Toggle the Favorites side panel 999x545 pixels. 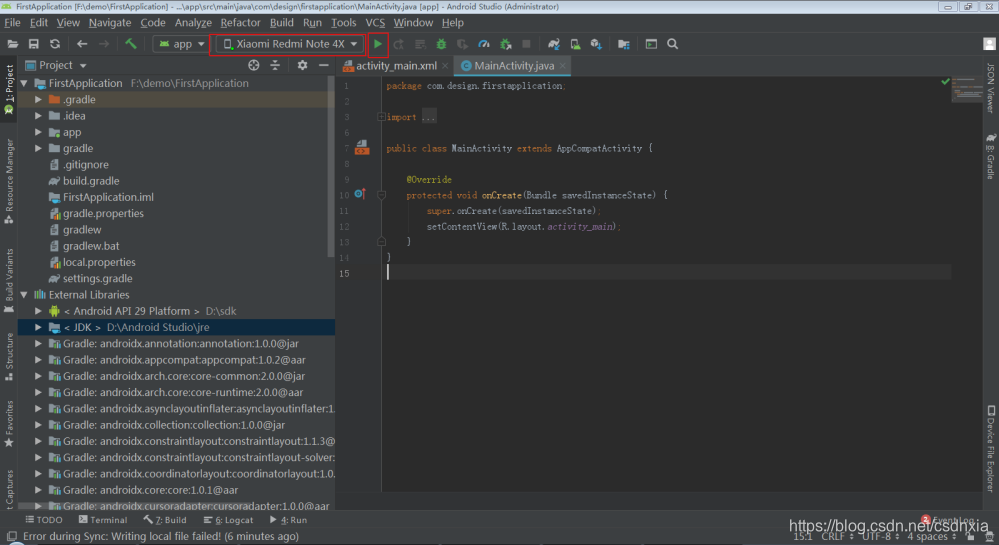pos(9,424)
